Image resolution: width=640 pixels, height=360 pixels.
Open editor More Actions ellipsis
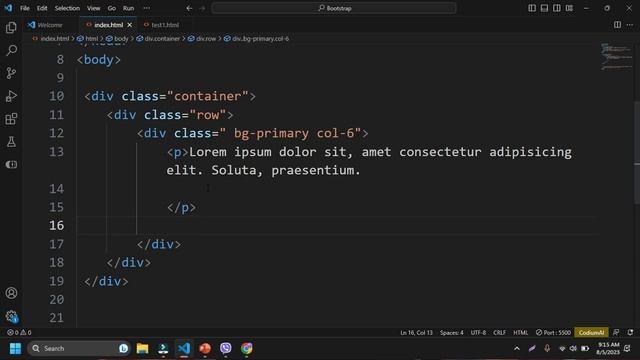point(630,25)
